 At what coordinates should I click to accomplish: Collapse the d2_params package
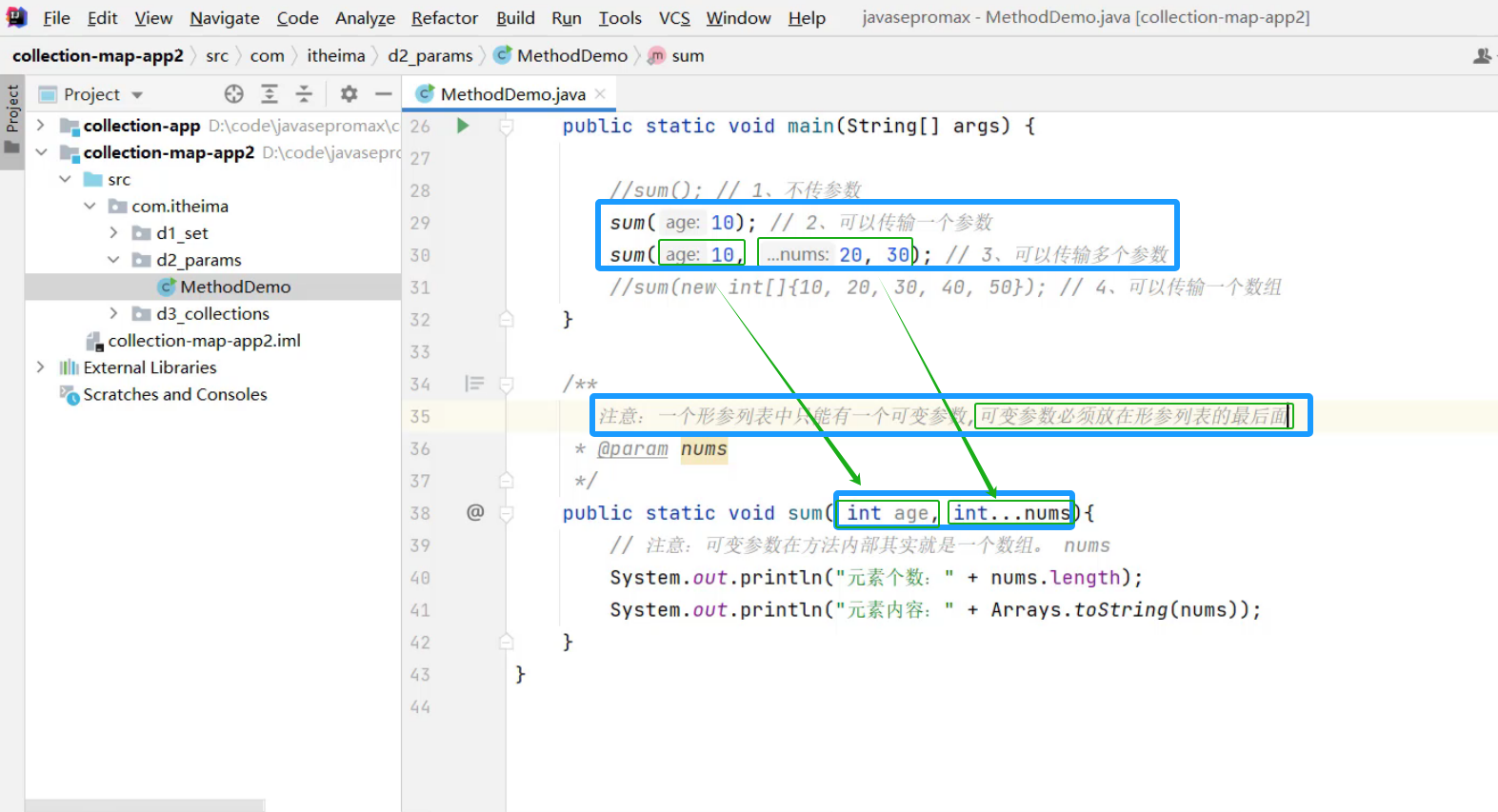(113, 260)
